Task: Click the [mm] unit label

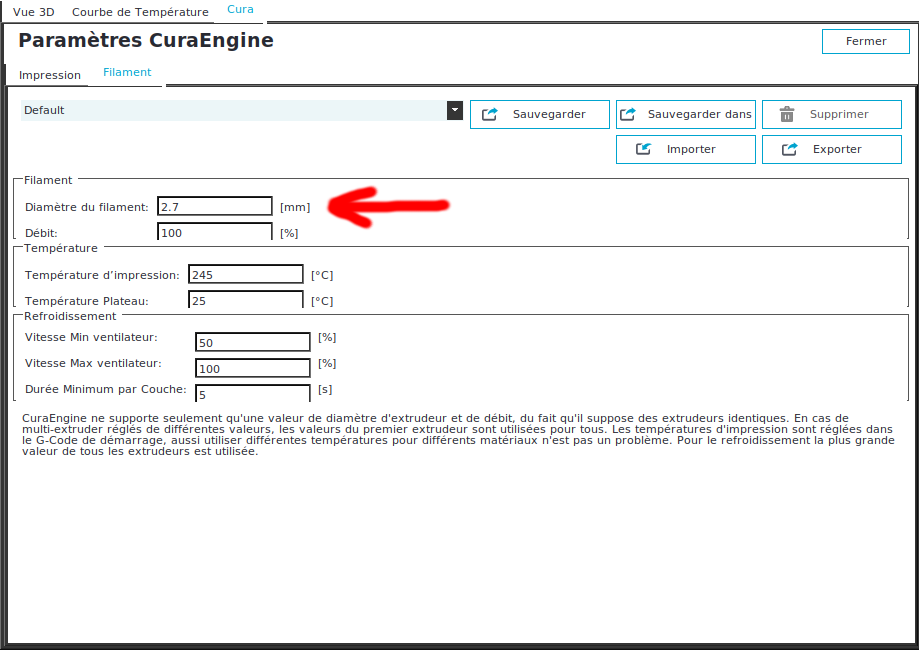Action: tap(295, 207)
